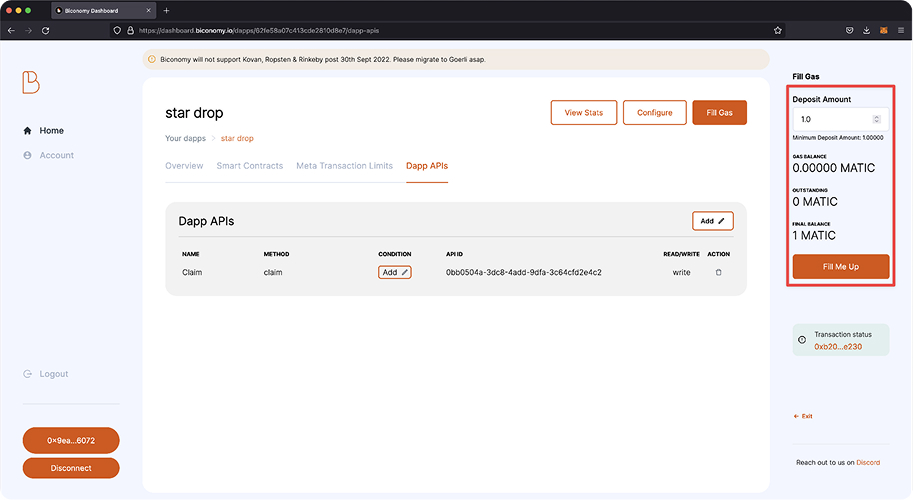Click the star drop breadcrumb
Image resolution: width=913 pixels, height=500 pixels.
coord(237,139)
